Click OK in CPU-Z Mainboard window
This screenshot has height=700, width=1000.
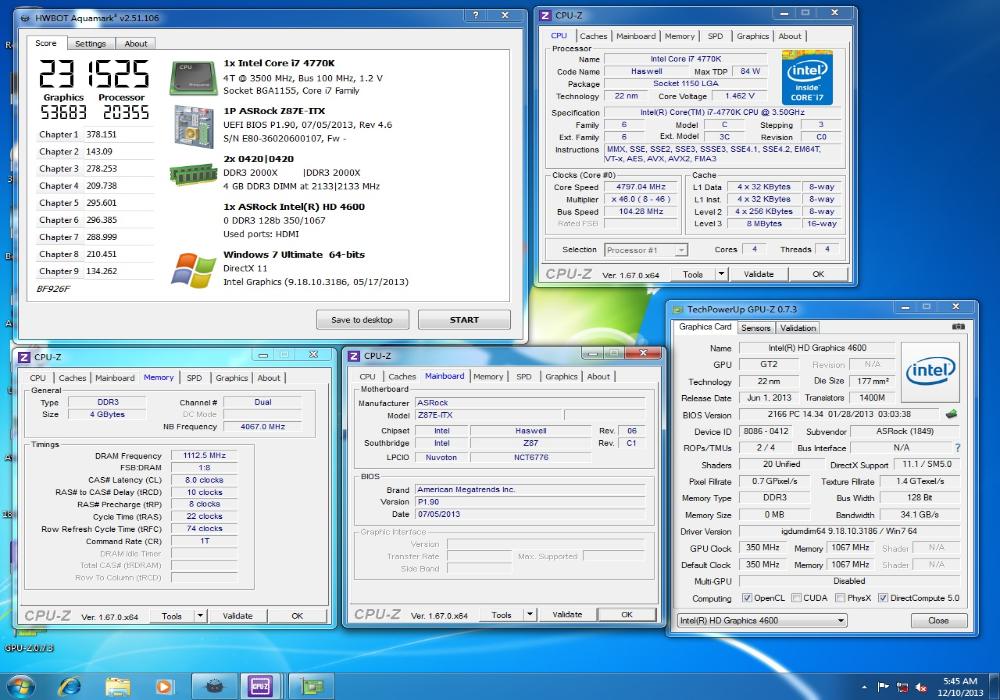(x=627, y=615)
